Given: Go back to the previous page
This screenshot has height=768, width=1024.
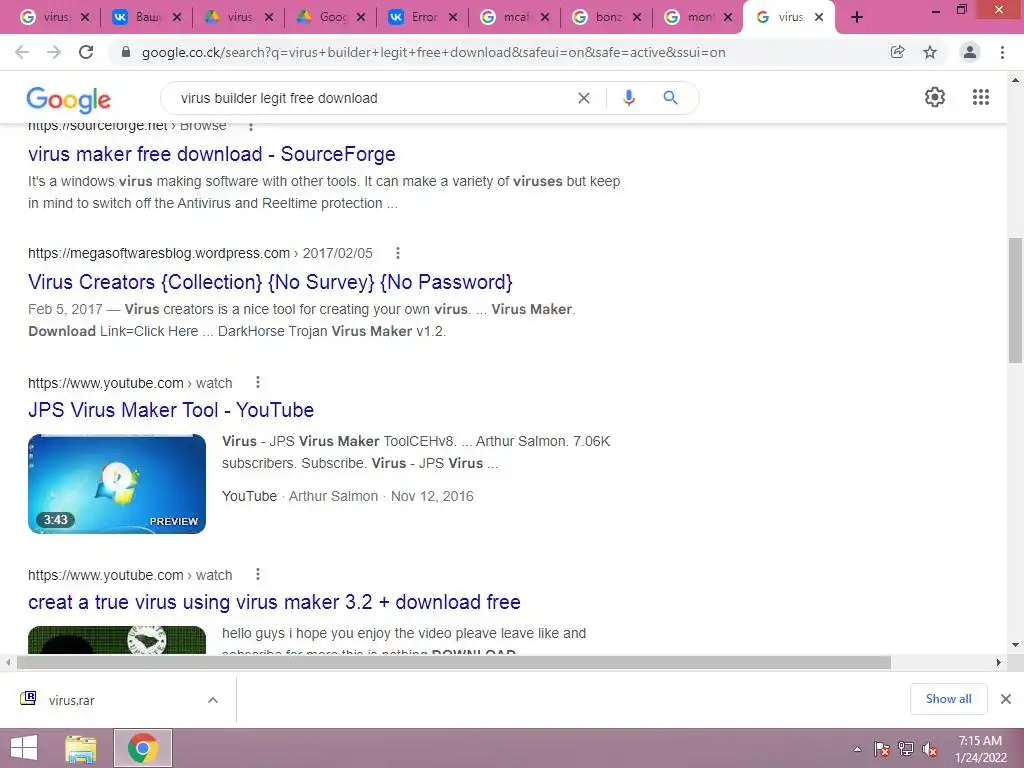Looking at the screenshot, I should pos(22,52).
